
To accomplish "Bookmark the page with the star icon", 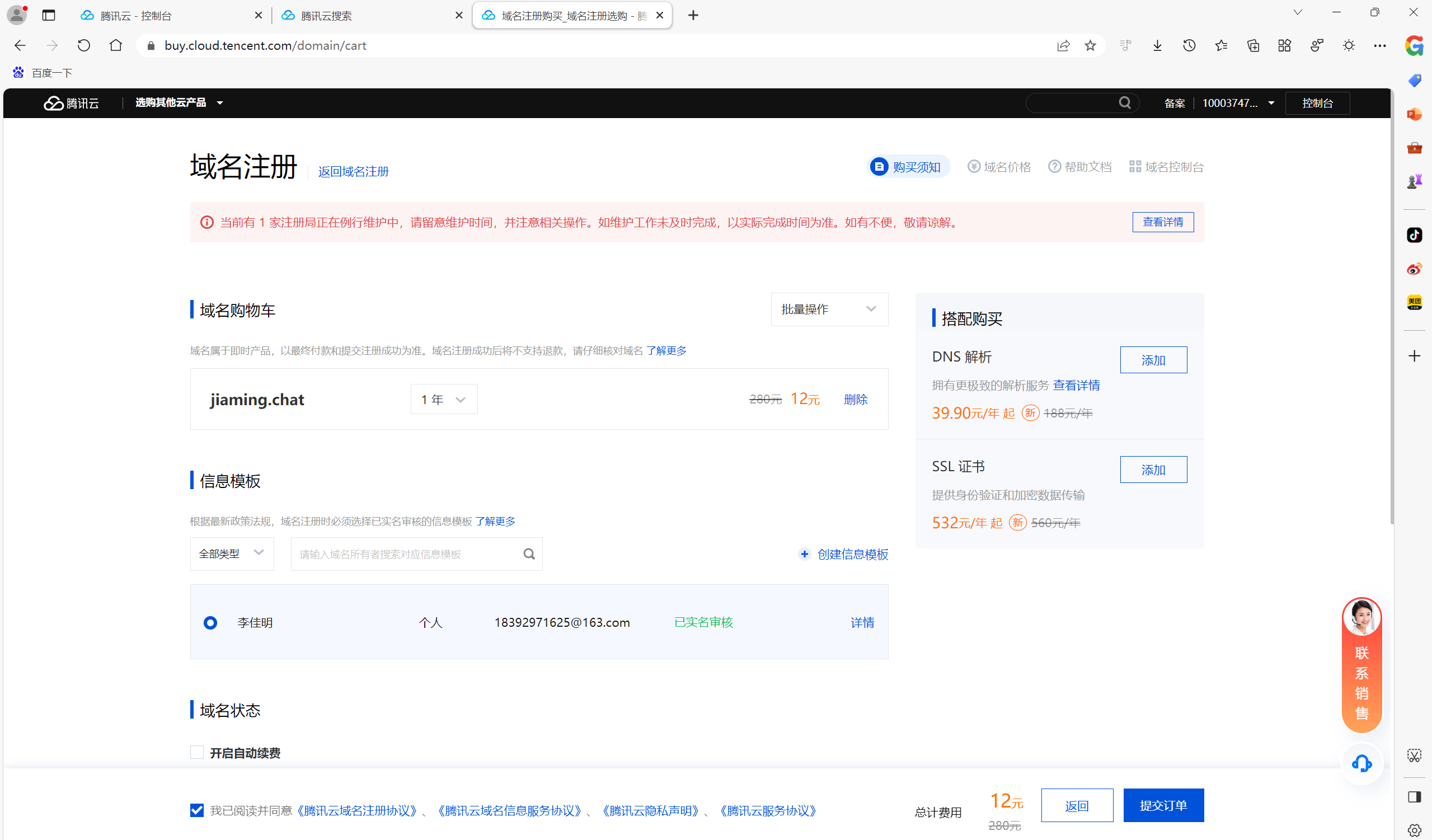I will [x=1090, y=45].
